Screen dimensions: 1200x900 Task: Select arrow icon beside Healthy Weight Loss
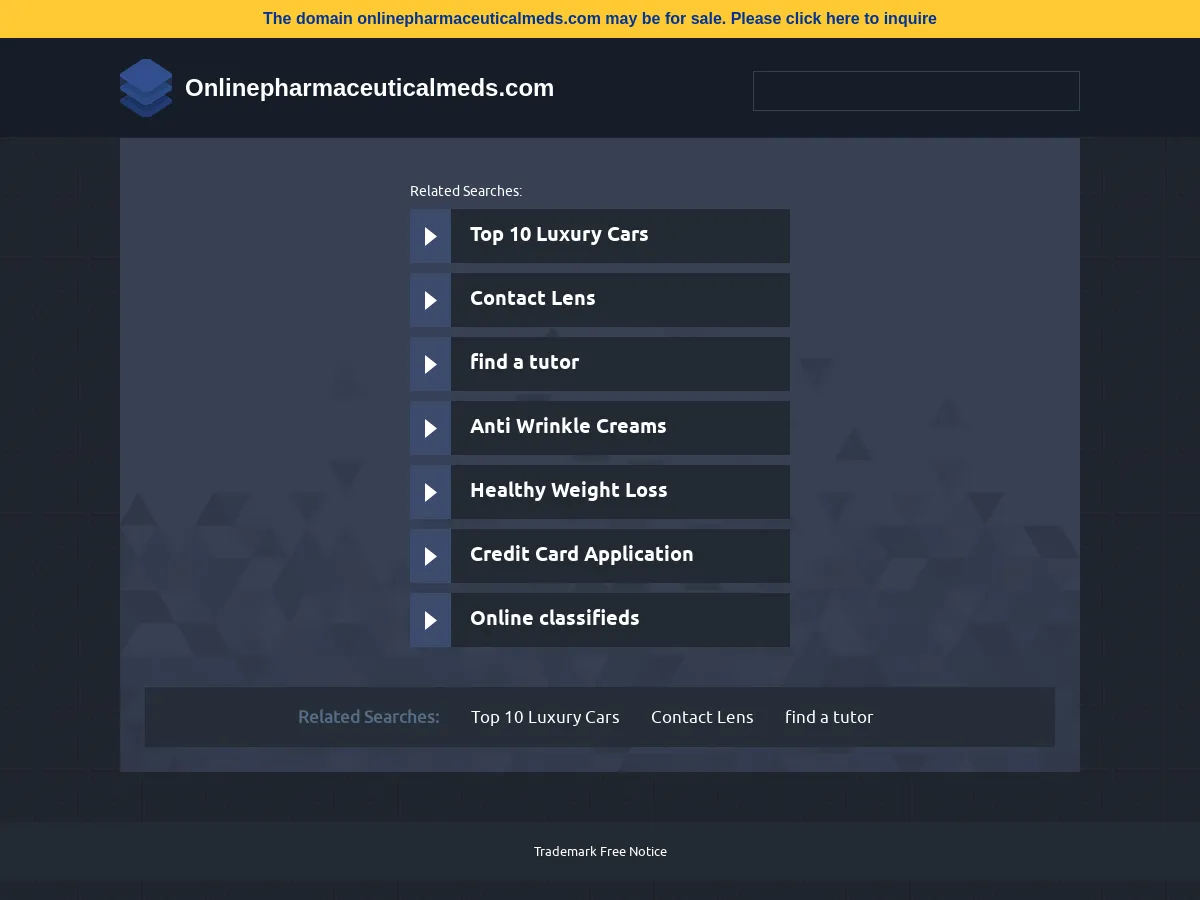[x=431, y=492]
